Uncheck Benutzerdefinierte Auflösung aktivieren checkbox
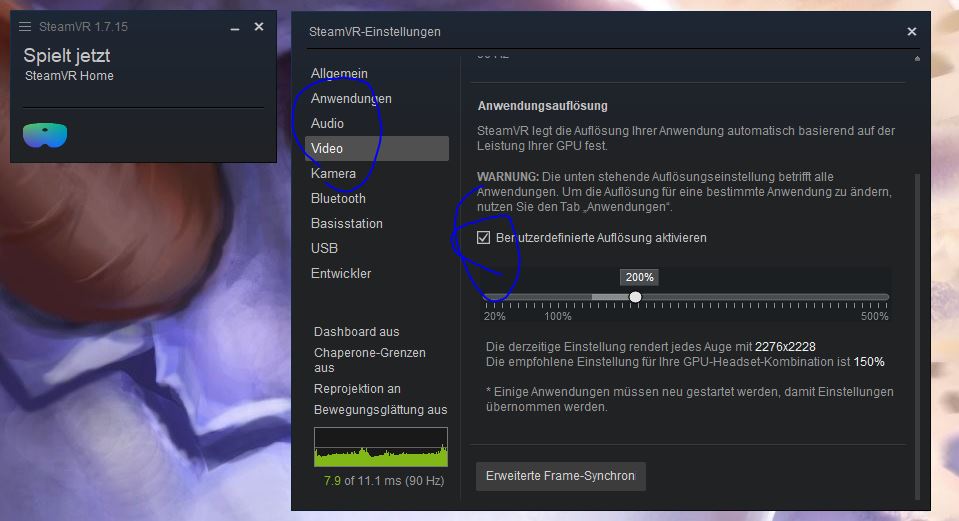 pyautogui.click(x=483, y=237)
